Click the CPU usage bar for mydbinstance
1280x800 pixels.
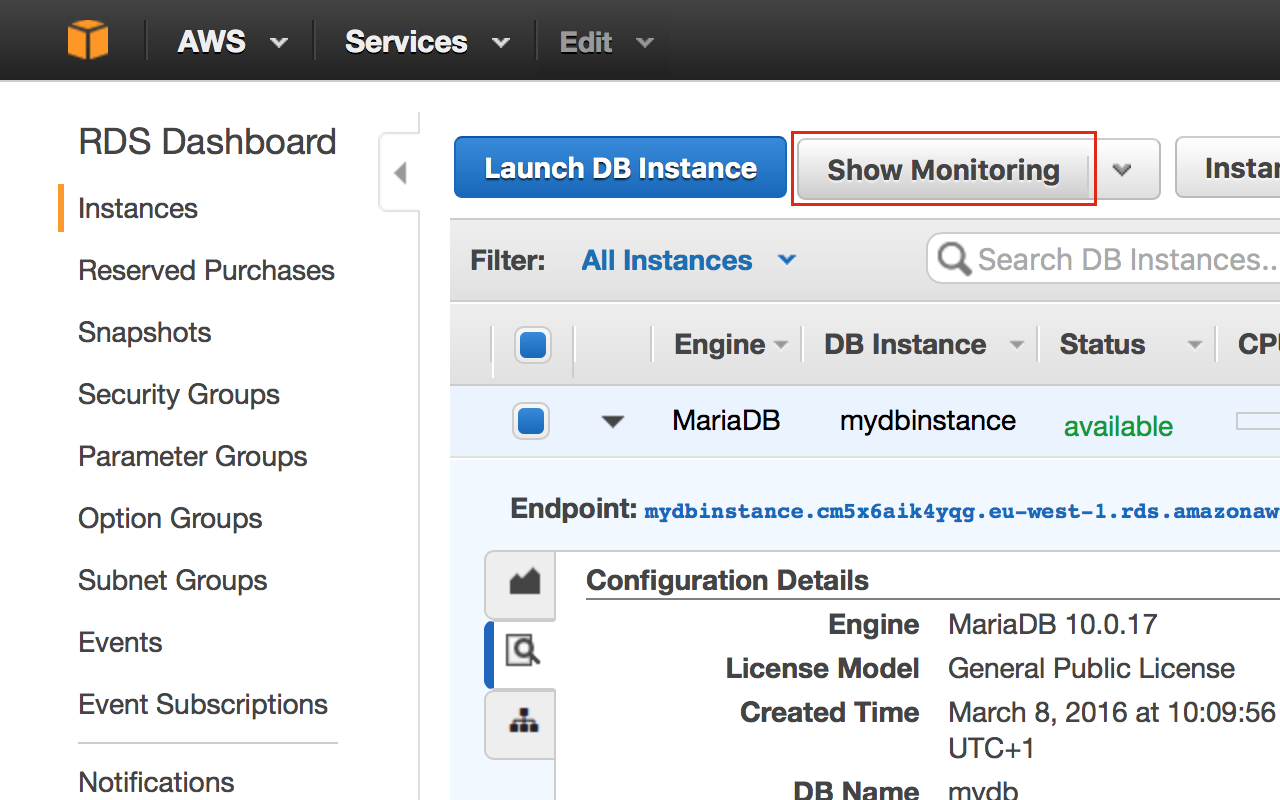click(1258, 421)
